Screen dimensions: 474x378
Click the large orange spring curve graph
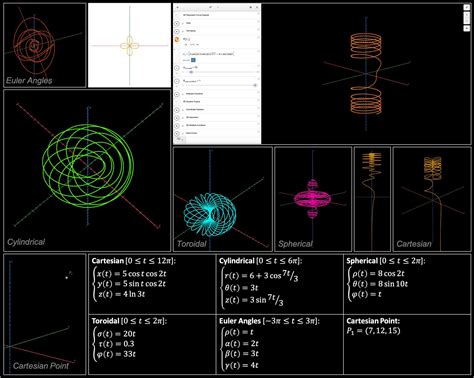pos(366,74)
